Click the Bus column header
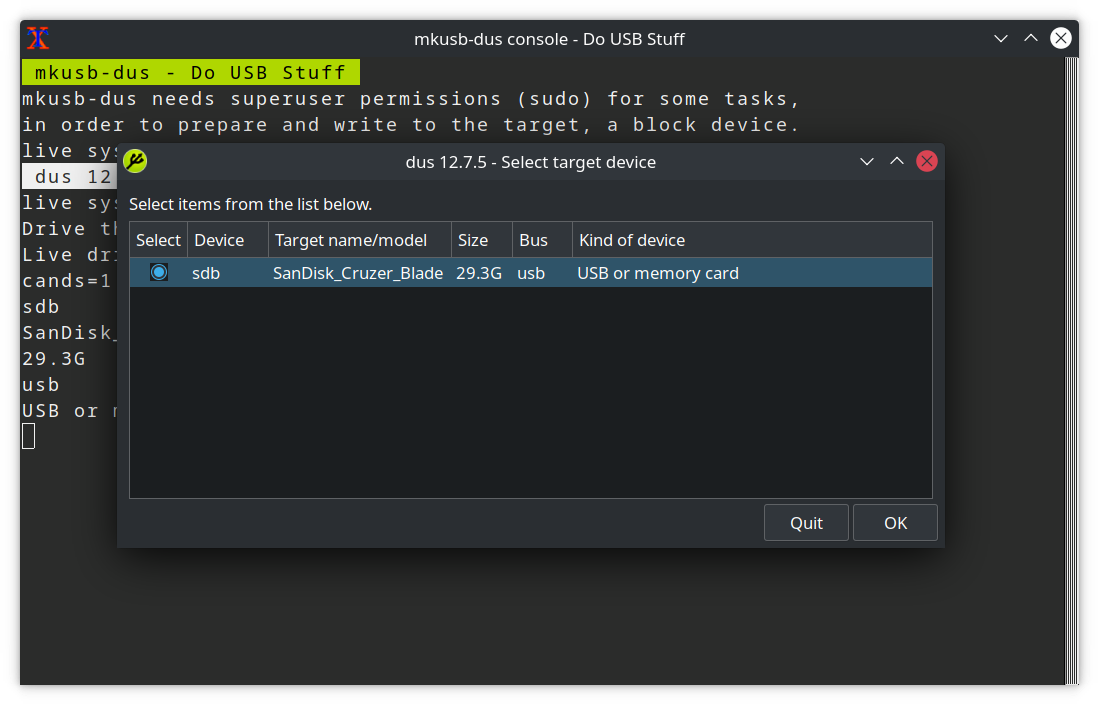 coord(534,240)
